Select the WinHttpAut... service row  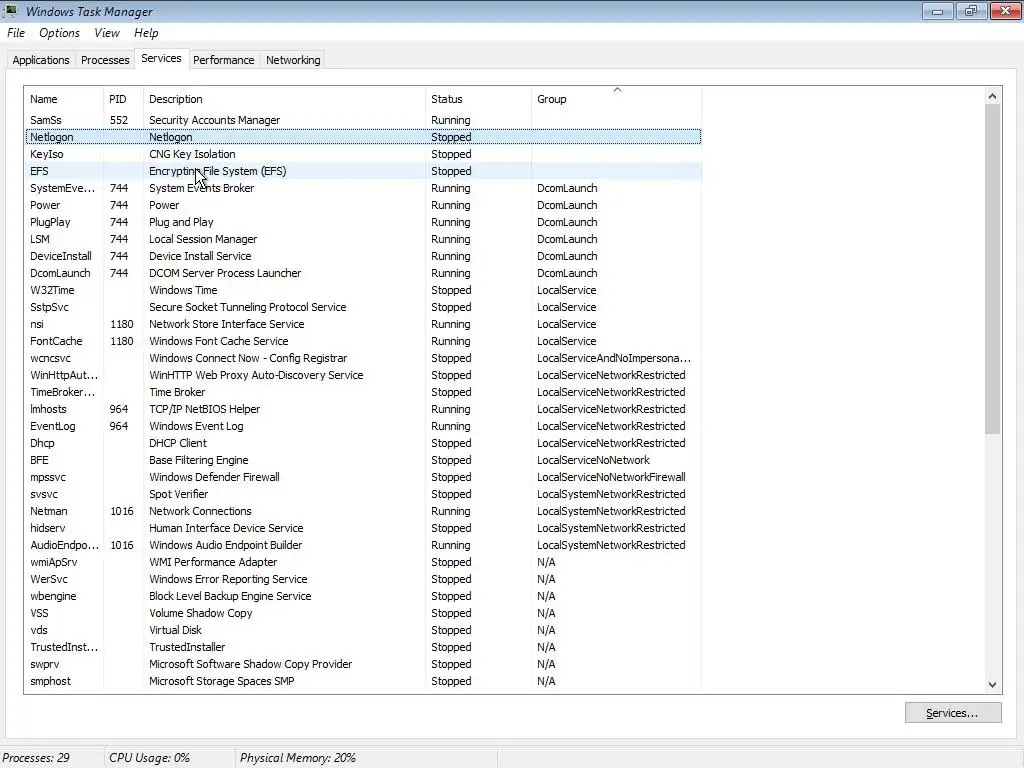[x=363, y=375]
